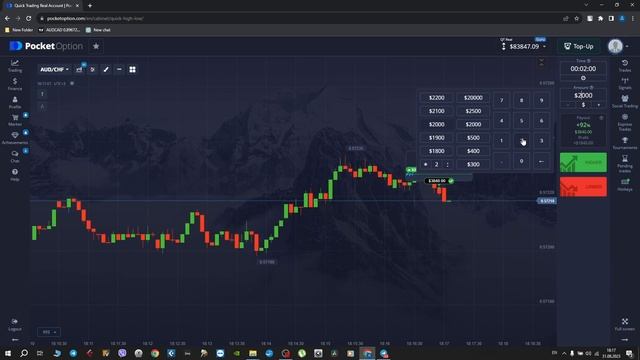Select the $2200 preset amount
Image resolution: width=640 pixels, height=360 pixels.
(436, 98)
